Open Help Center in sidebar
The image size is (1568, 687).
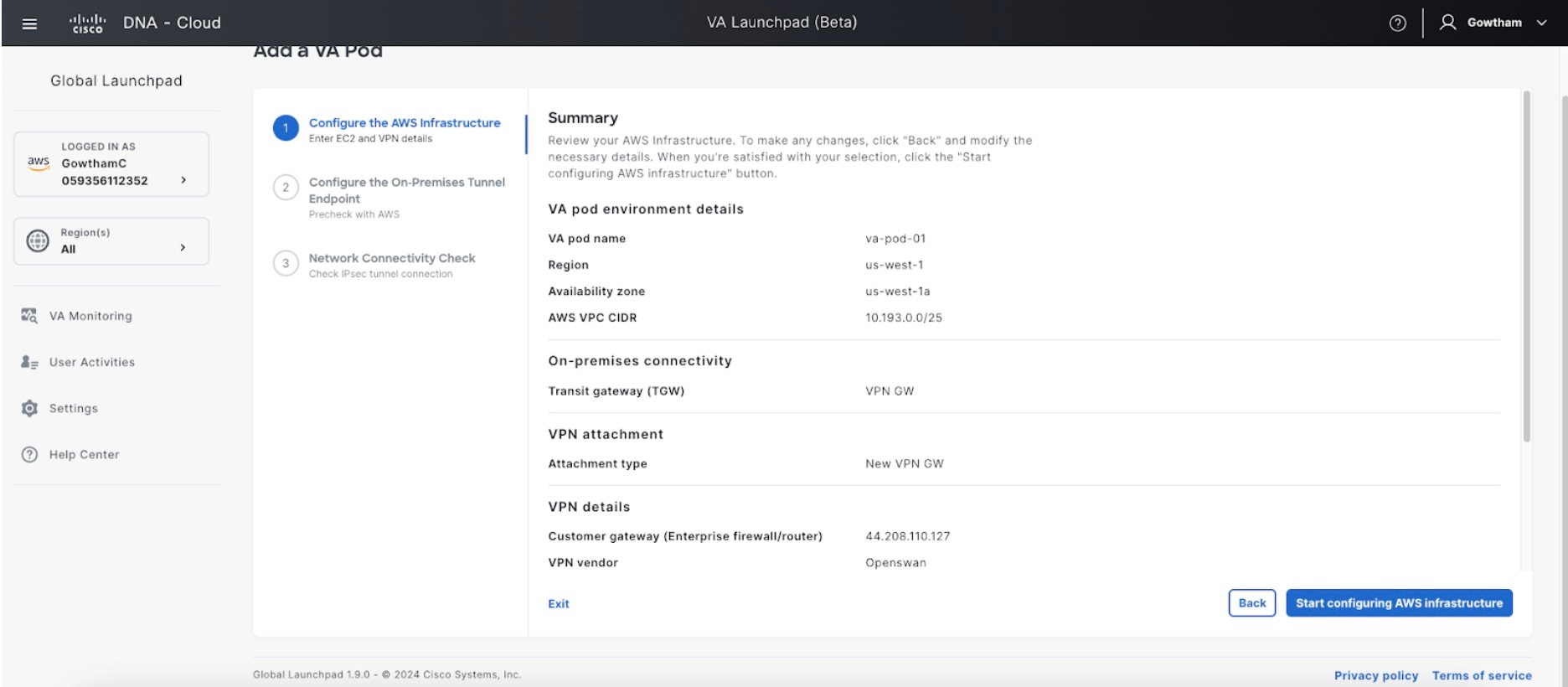tap(85, 454)
